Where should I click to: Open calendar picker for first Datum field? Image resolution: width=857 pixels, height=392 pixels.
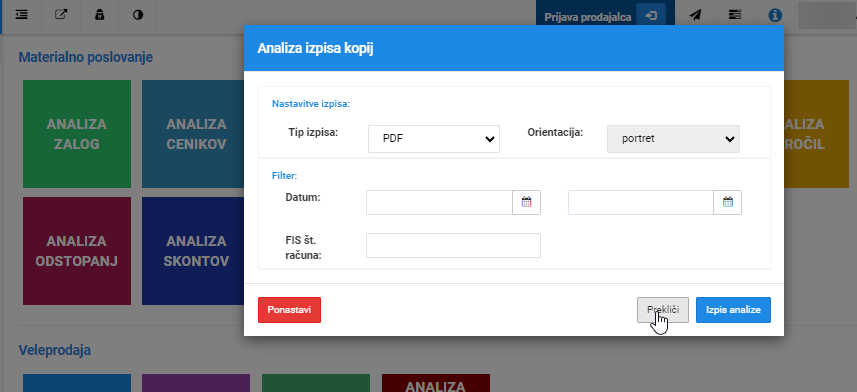[526, 202]
